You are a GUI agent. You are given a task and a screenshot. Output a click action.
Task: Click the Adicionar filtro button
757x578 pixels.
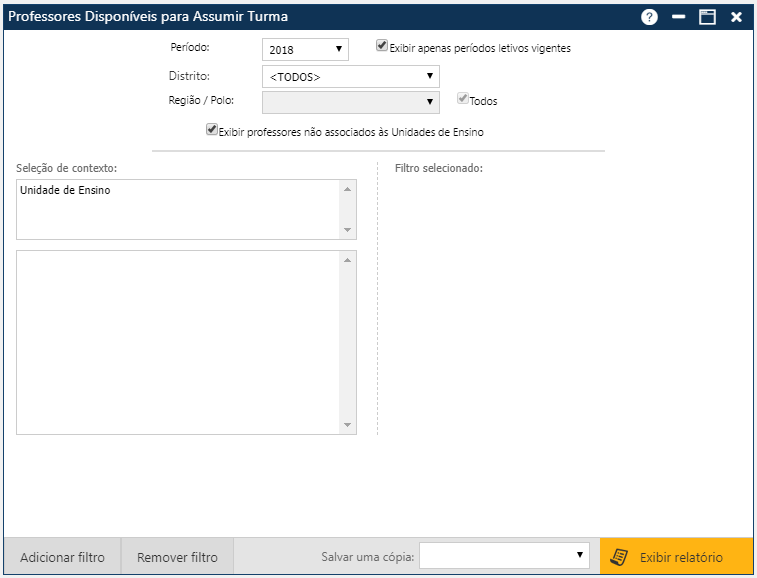click(62, 557)
